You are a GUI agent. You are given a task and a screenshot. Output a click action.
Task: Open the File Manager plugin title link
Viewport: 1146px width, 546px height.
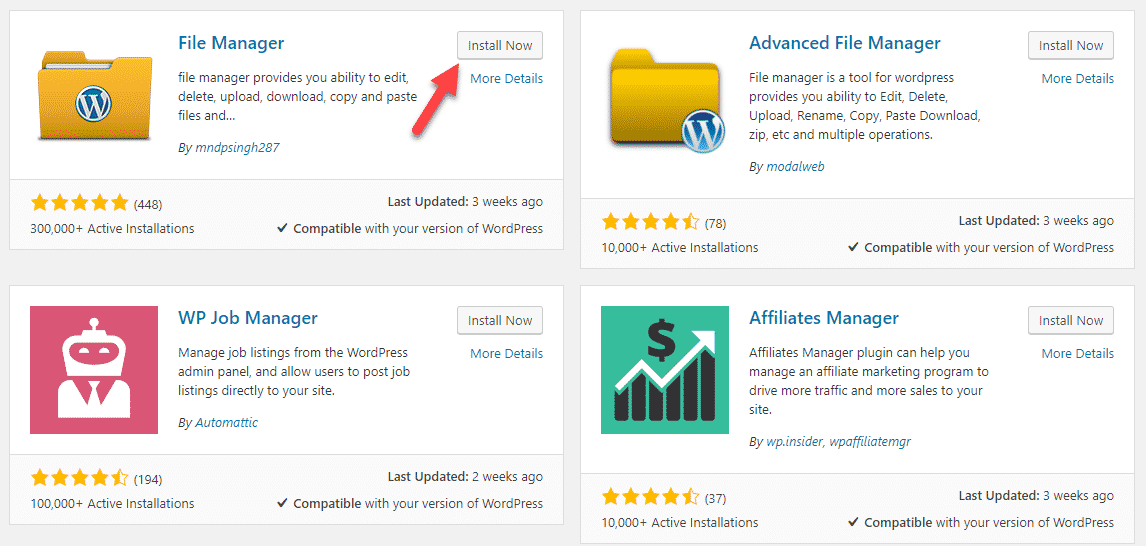click(x=231, y=43)
